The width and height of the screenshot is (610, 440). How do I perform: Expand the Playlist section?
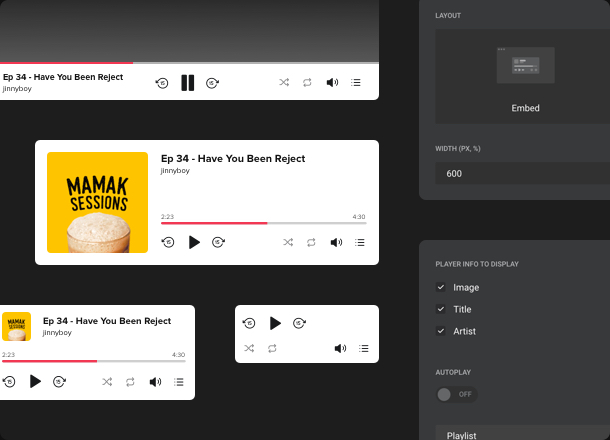[522, 434]
